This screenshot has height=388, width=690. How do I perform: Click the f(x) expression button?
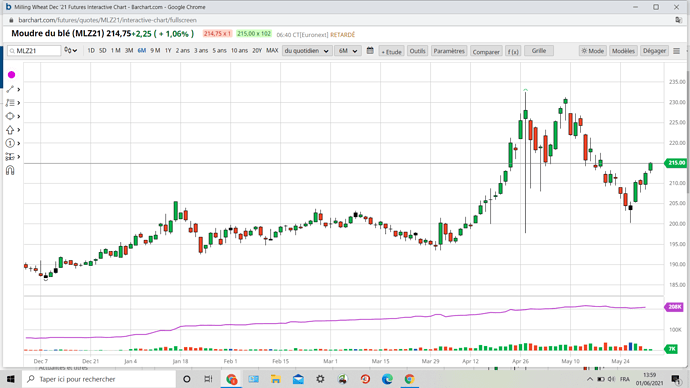513,51
